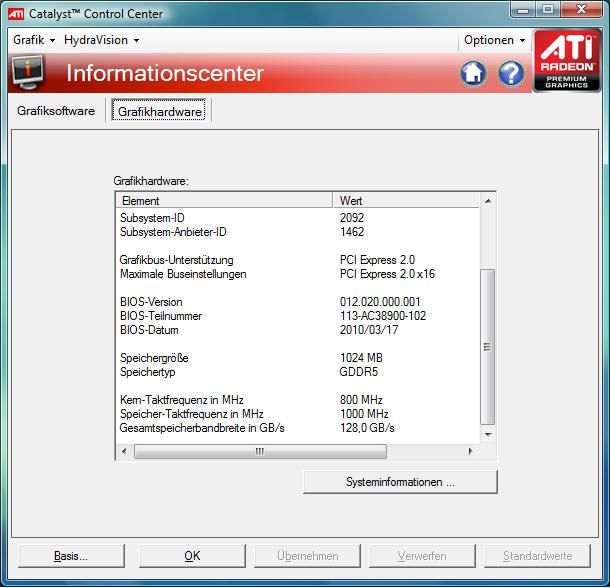
Task: Click the value 2010/03/17
Action: tap(369, 330)
